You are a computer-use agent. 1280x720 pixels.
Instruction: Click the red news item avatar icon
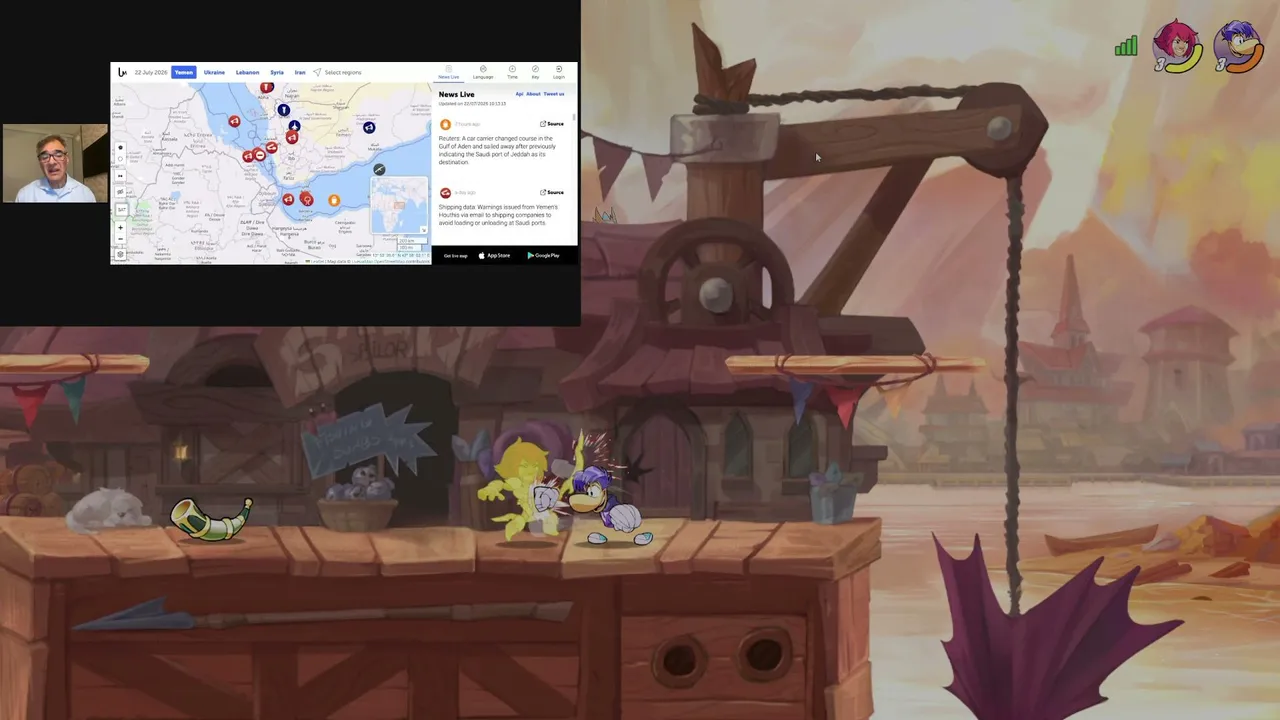click(x=445, y=193)
